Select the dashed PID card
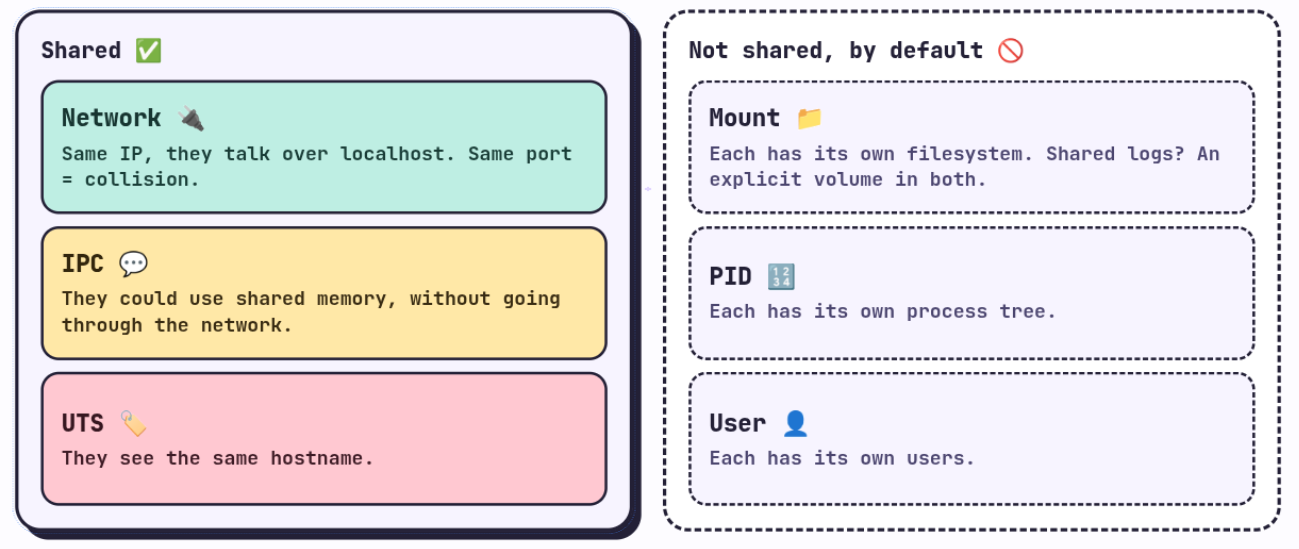1299x549 pixels. click(972, 293)
